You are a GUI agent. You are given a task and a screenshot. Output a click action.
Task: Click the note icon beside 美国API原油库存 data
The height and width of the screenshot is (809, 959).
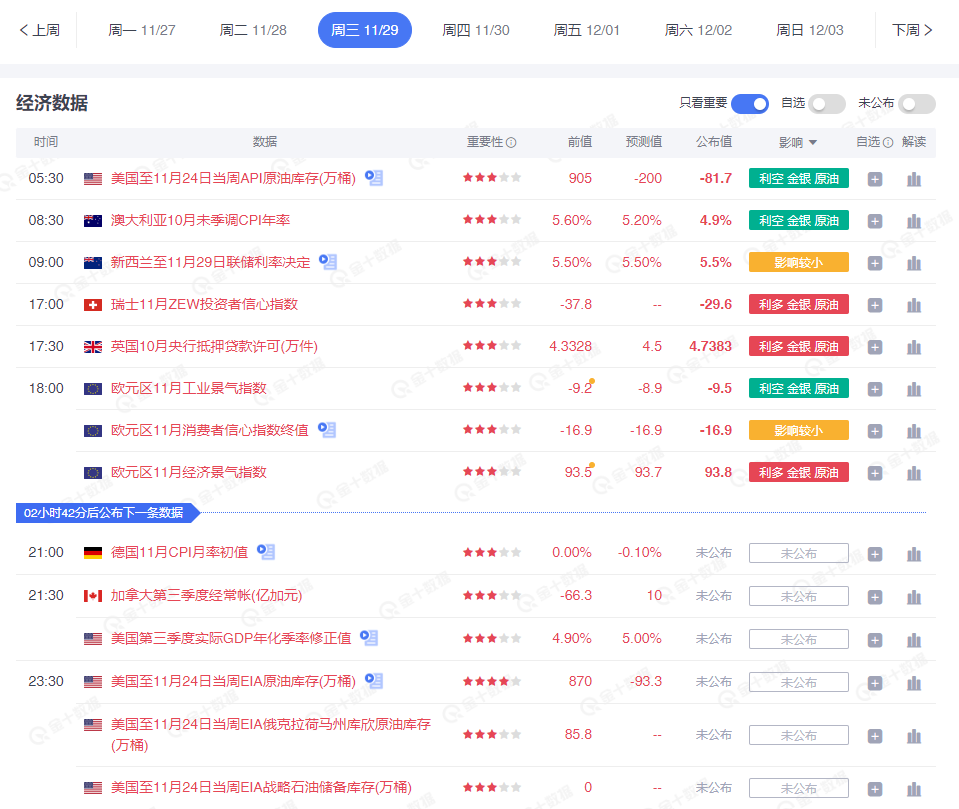pyautogui.click(x=373, y=177)
